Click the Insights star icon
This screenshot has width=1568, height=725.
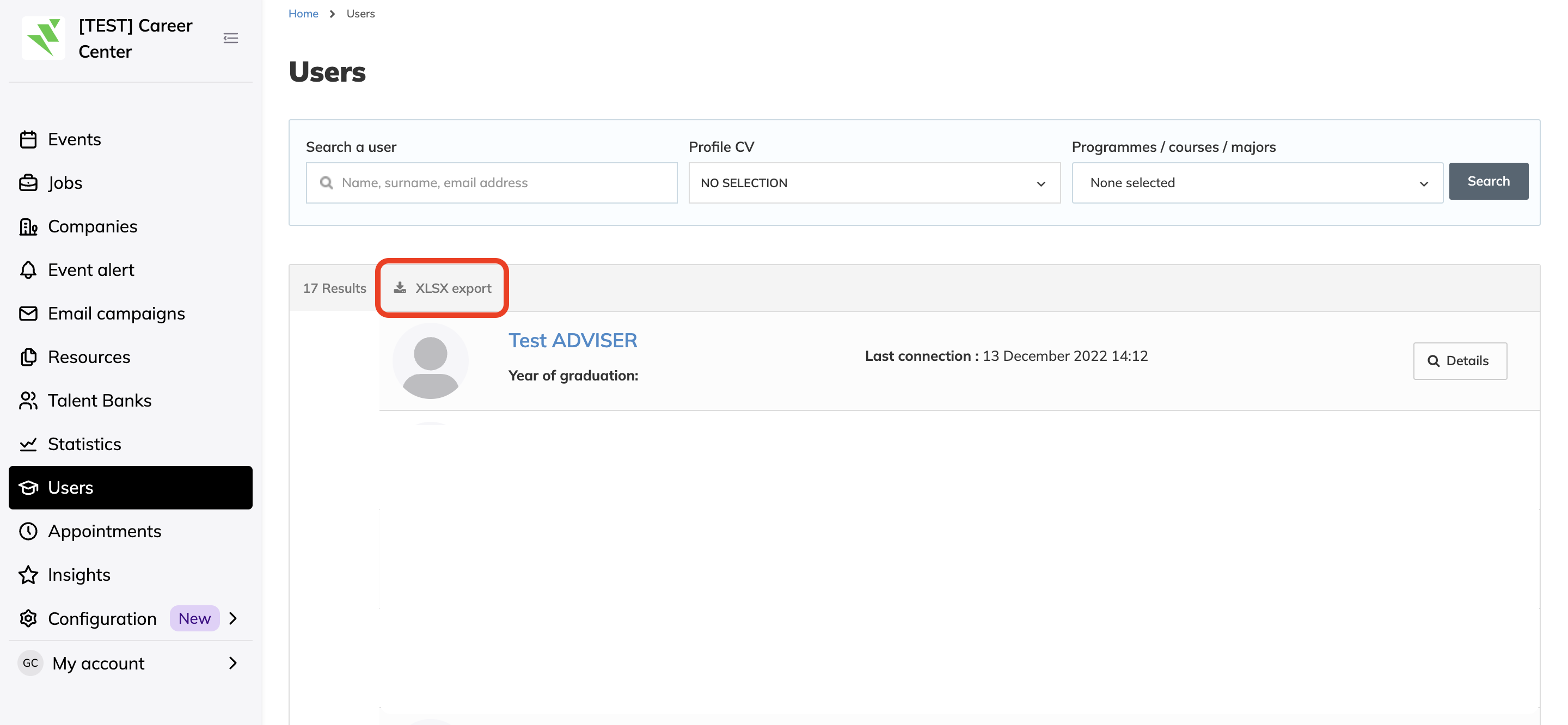coord(28,575)
